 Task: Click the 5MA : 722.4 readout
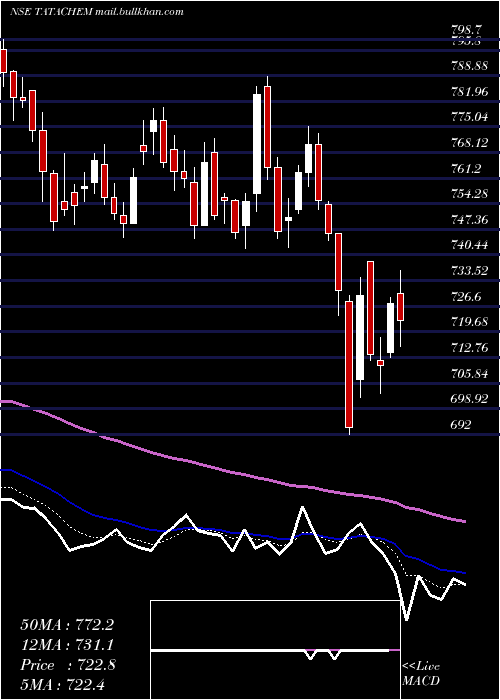coord(62,684)
